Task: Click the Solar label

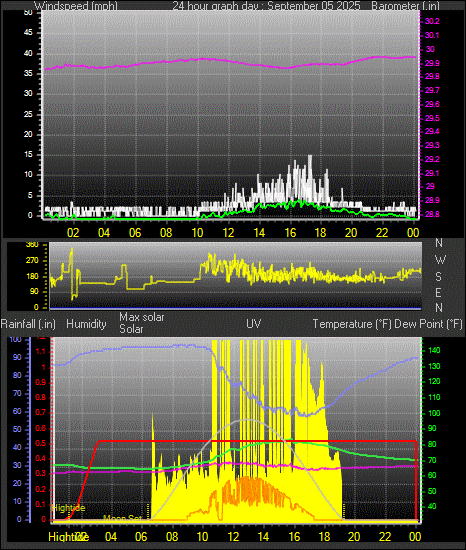Action: pos(131,329)
